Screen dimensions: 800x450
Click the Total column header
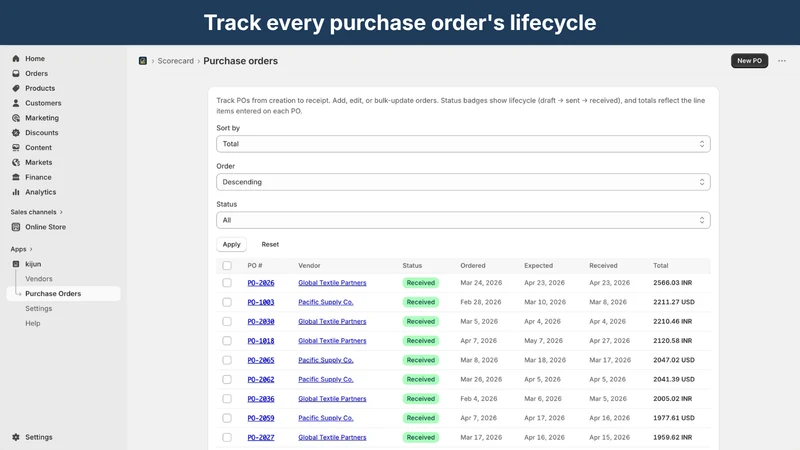click(660, 265)
